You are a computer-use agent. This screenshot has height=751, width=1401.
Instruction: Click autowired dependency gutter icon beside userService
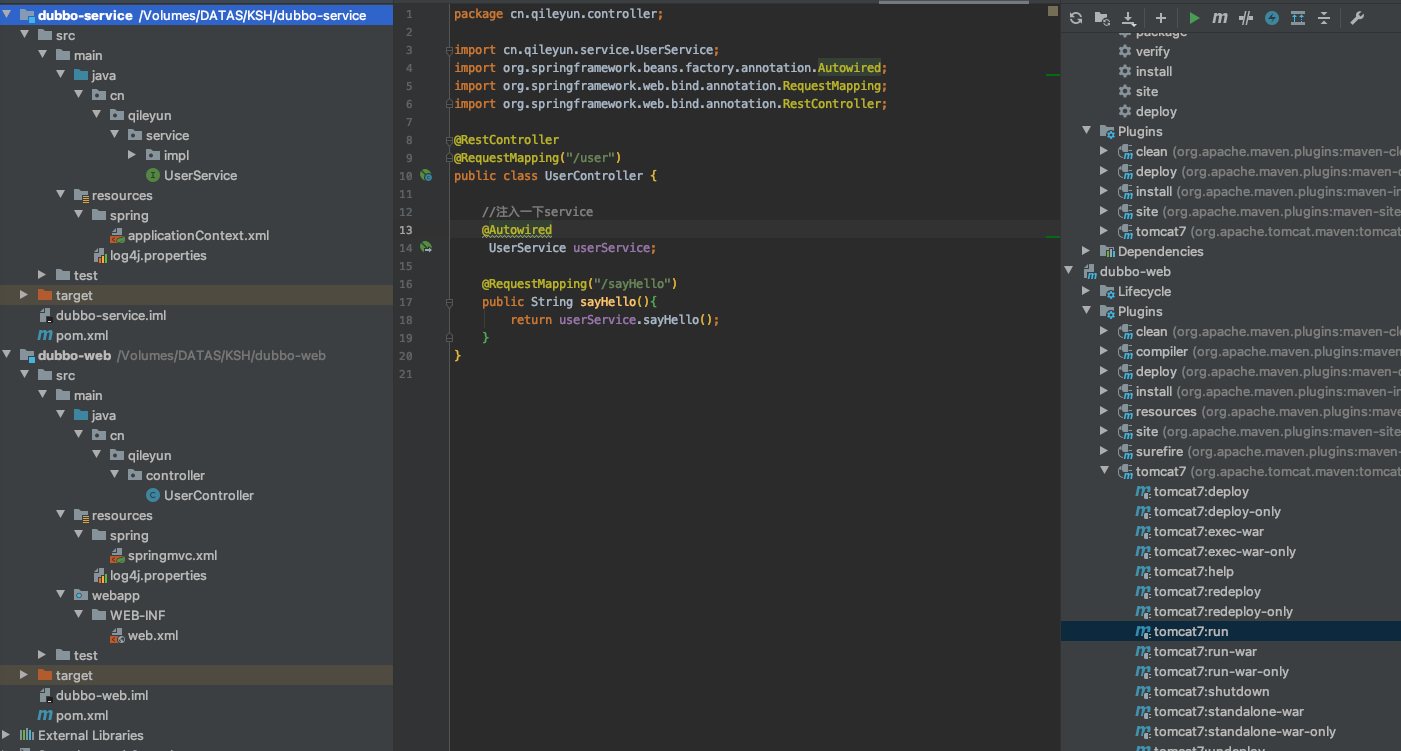tap(426, 247)
